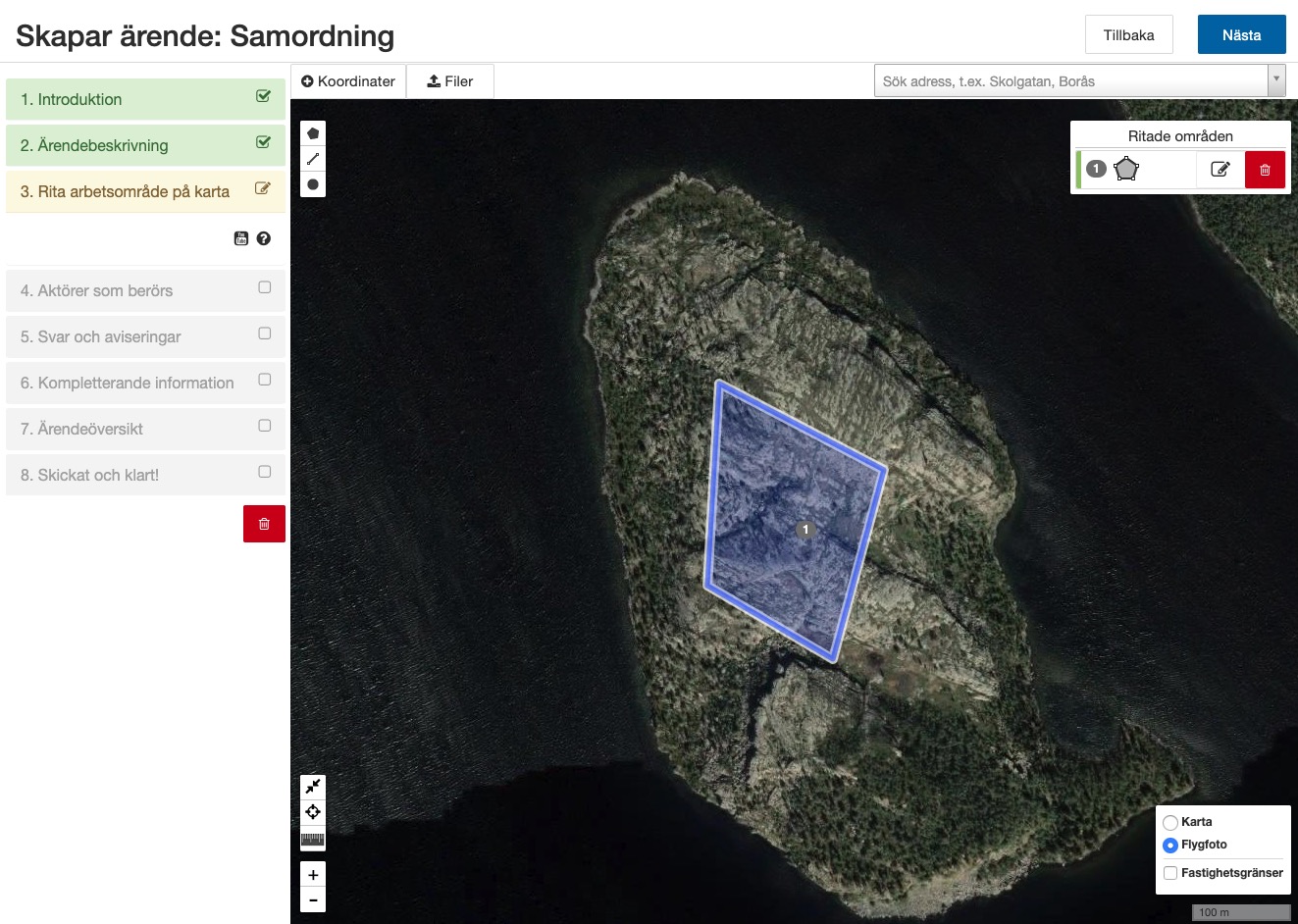Open the help question mark icon
Image resolution: width=1298 pixels, height=924 pixels.
coord(263,237)
